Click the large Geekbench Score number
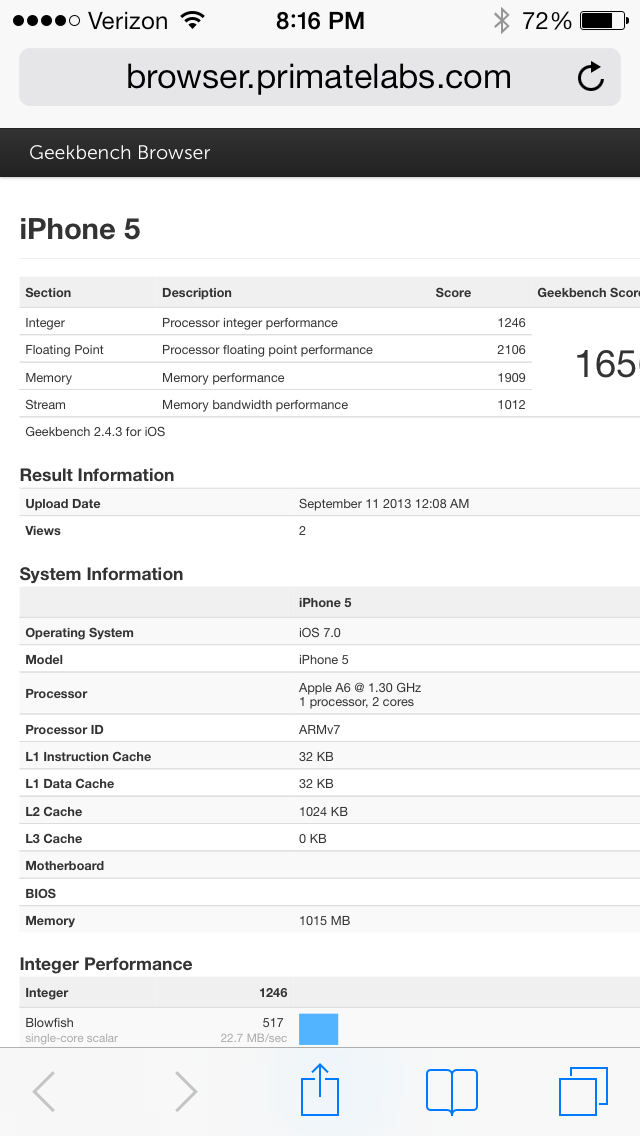640x1136 pixels. 607,363
